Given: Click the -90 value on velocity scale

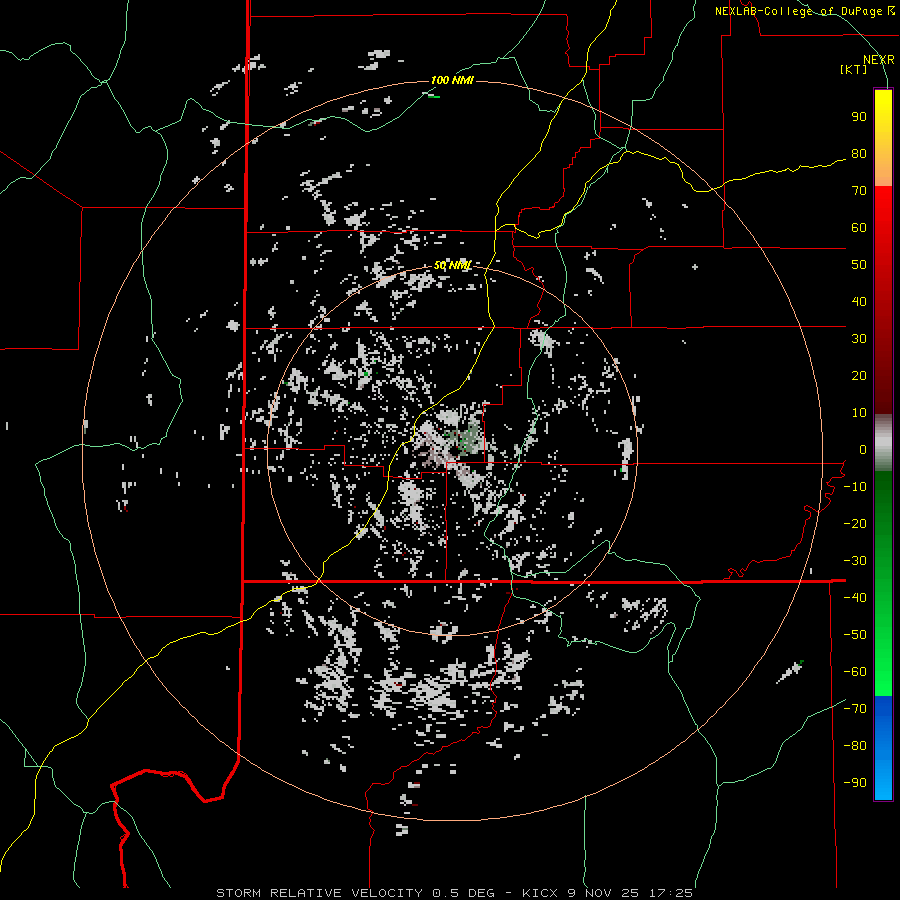Looking at the screenshot, I should pos(855,783).
